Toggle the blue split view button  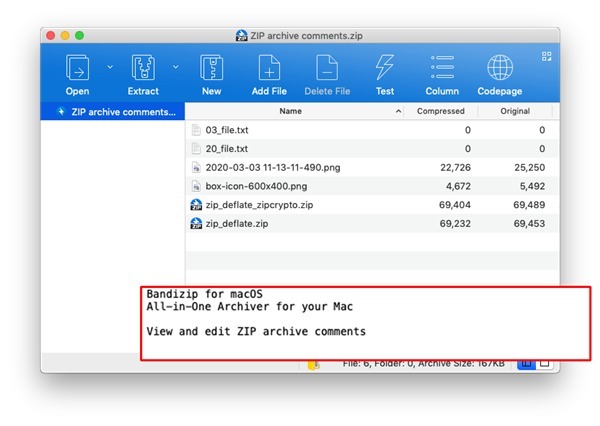point(526,364)
